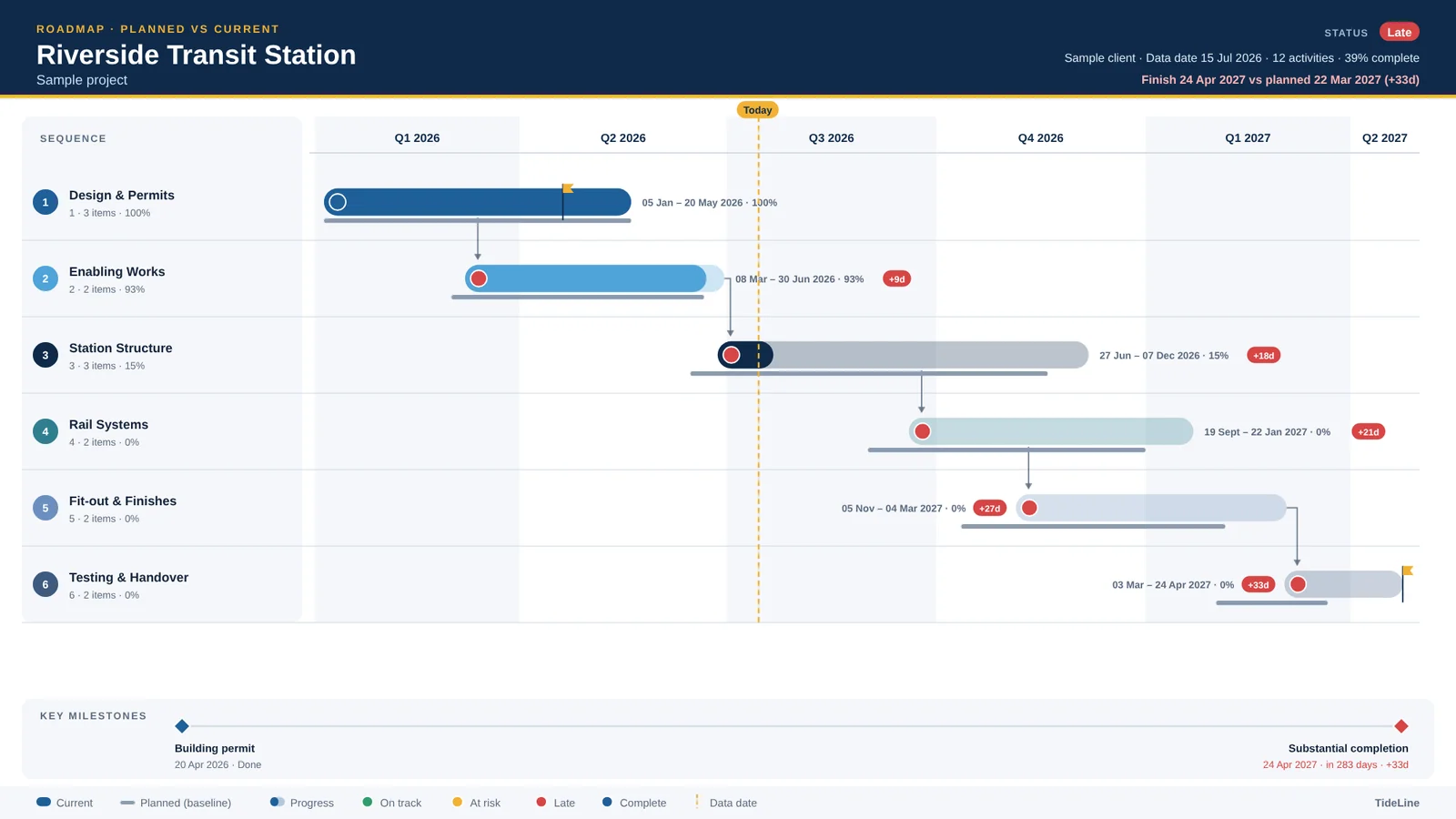Click the complete status circle on the Design & Permits bar
This screenshot has height=819, width=1456.
pos(338,202)
